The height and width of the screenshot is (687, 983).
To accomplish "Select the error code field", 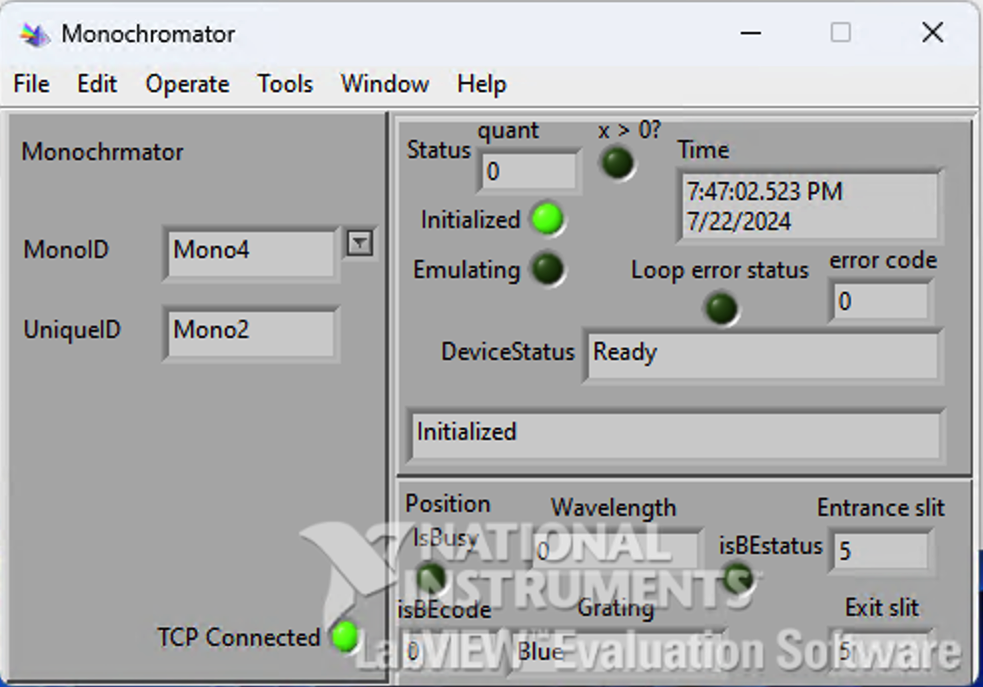I will click(880, 301).
